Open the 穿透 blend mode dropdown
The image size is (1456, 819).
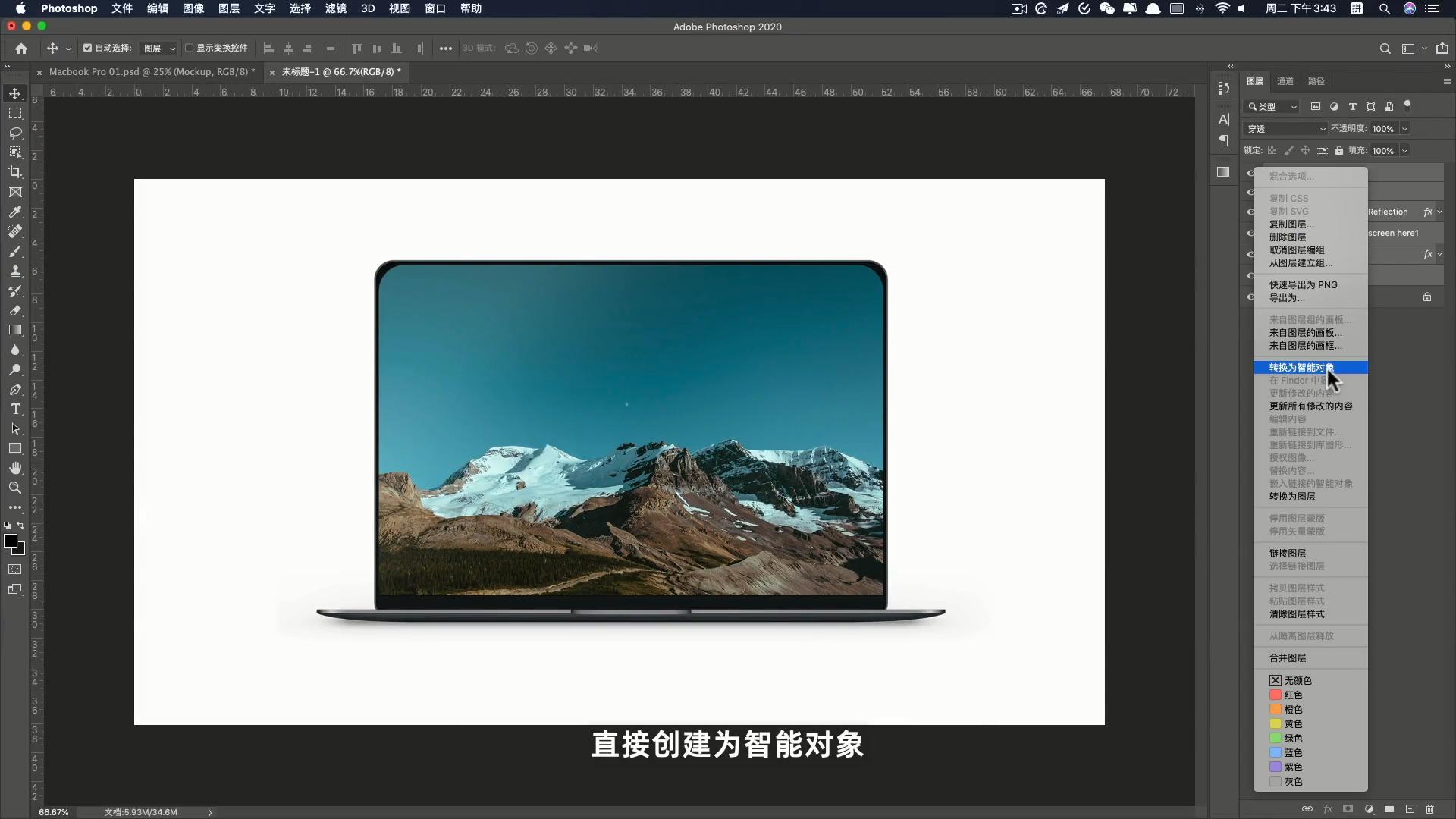[1285, 129]
